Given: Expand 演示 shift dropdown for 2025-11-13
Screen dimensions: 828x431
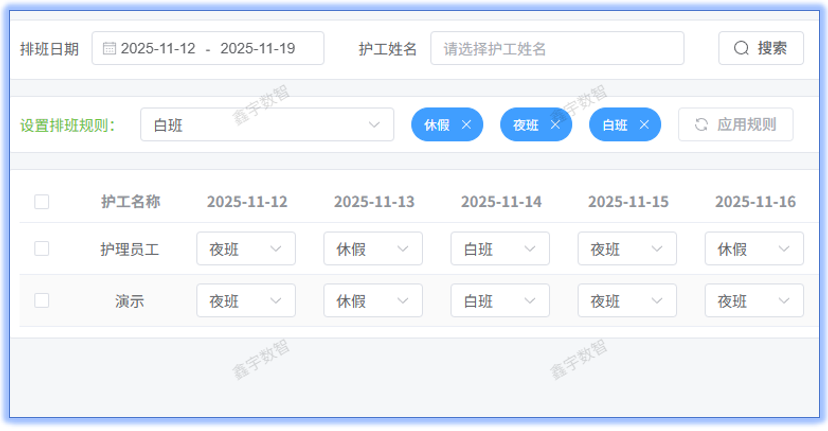Looking at the screenshot, I should click(373, 301).
